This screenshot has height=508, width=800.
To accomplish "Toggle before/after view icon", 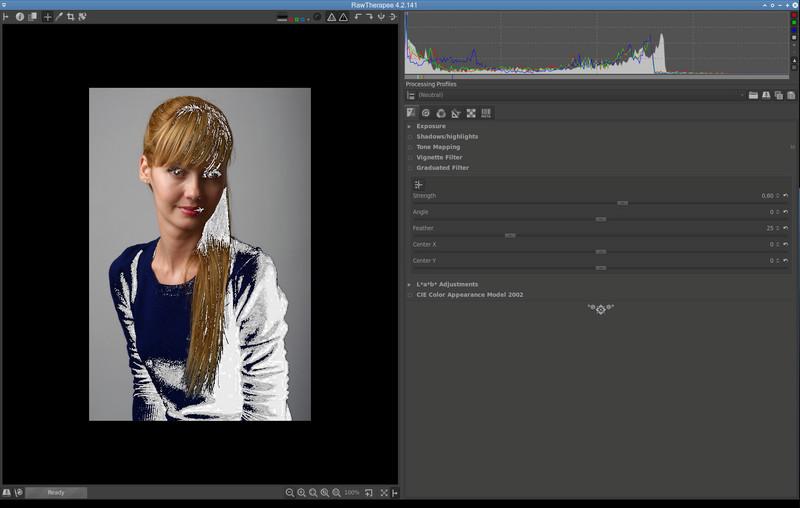I will tap(33, 17).
